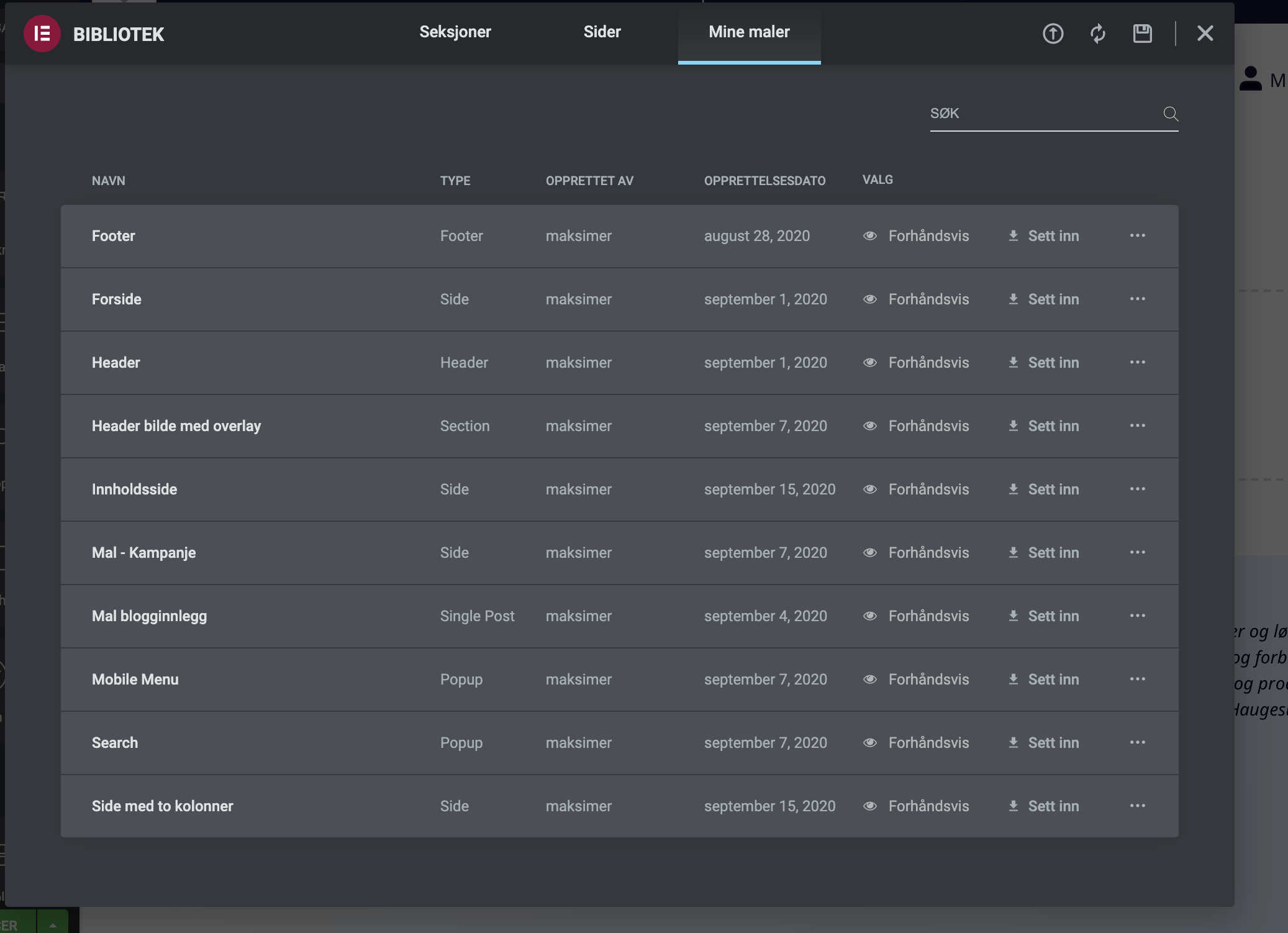Click the 'Mobile Menu' template name
The width and height of the screenshot is (1288, 933).
coord(135,680)
